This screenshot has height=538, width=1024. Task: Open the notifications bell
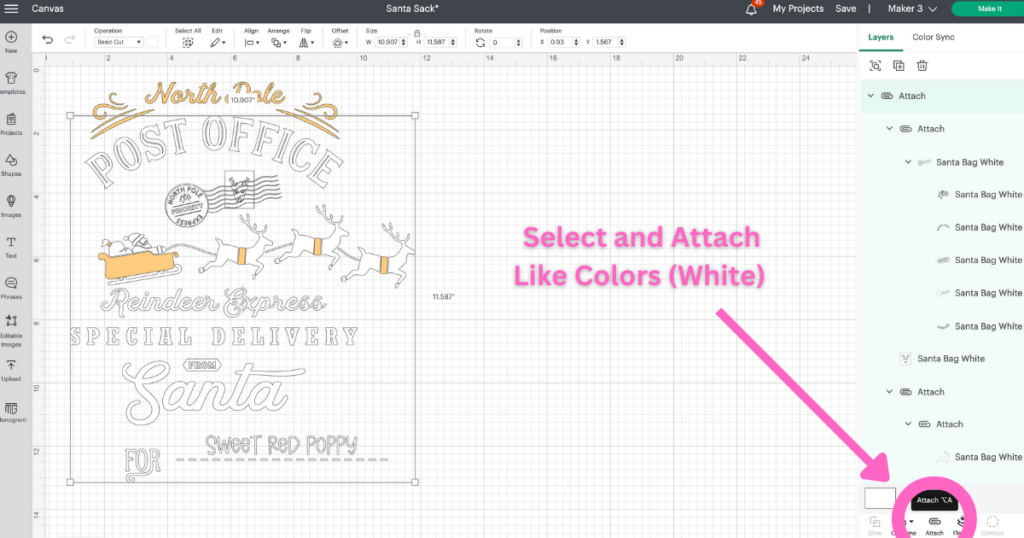pos(751,9)
